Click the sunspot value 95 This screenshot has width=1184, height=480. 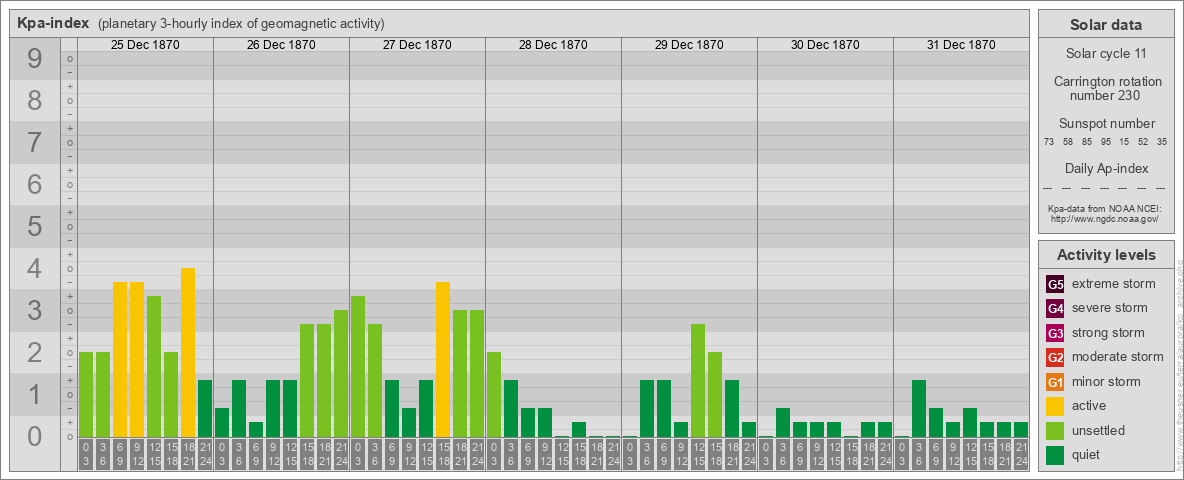pyautogui.click(x=1105, y=142)
